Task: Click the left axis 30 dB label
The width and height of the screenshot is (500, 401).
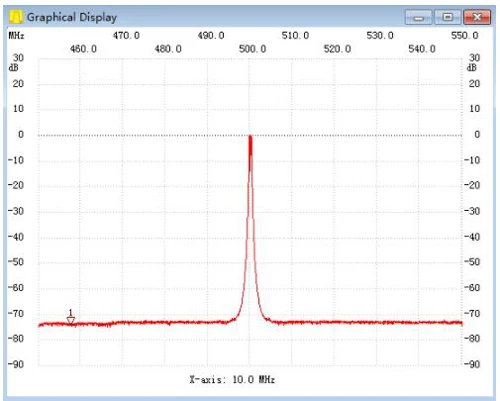Action: pyautogui.click(x=18, y=58)
